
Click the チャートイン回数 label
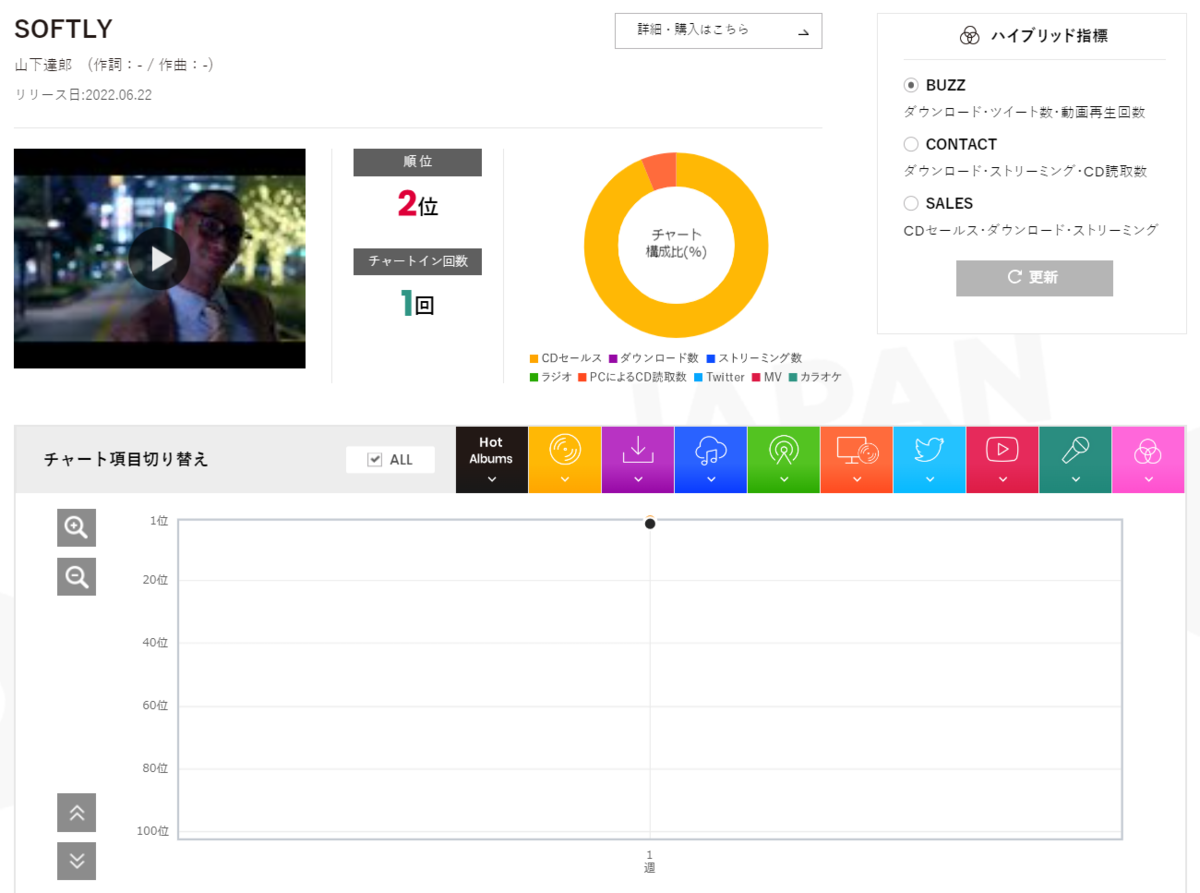click(417, 261)
